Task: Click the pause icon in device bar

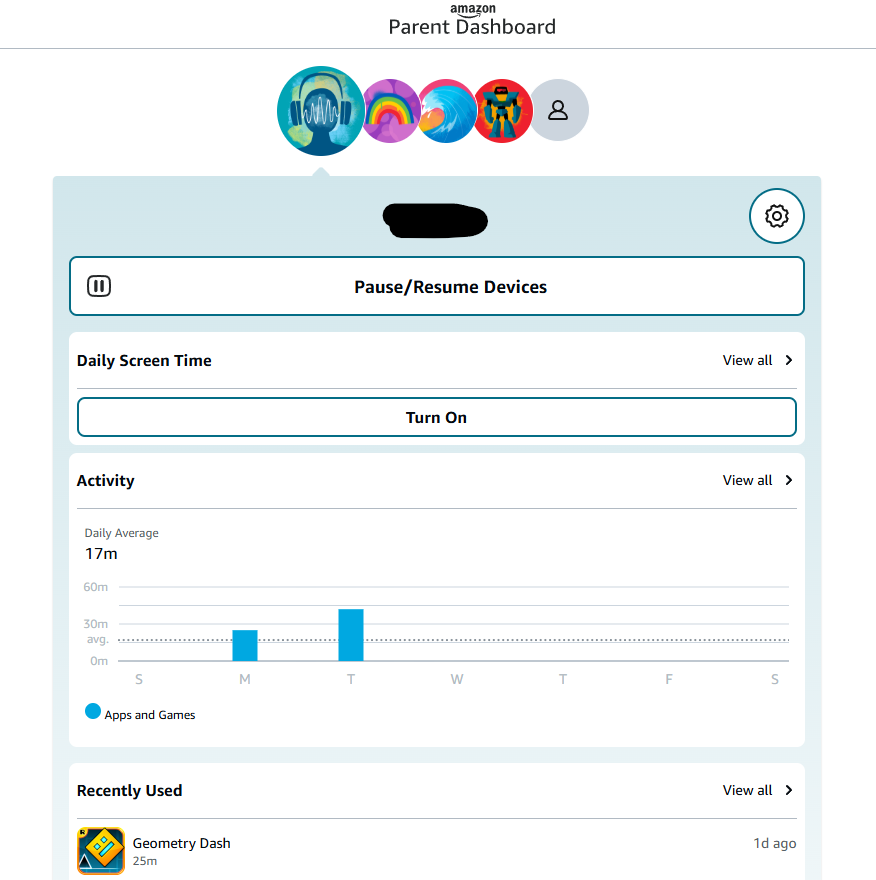Action: click(x=99, y=286)
